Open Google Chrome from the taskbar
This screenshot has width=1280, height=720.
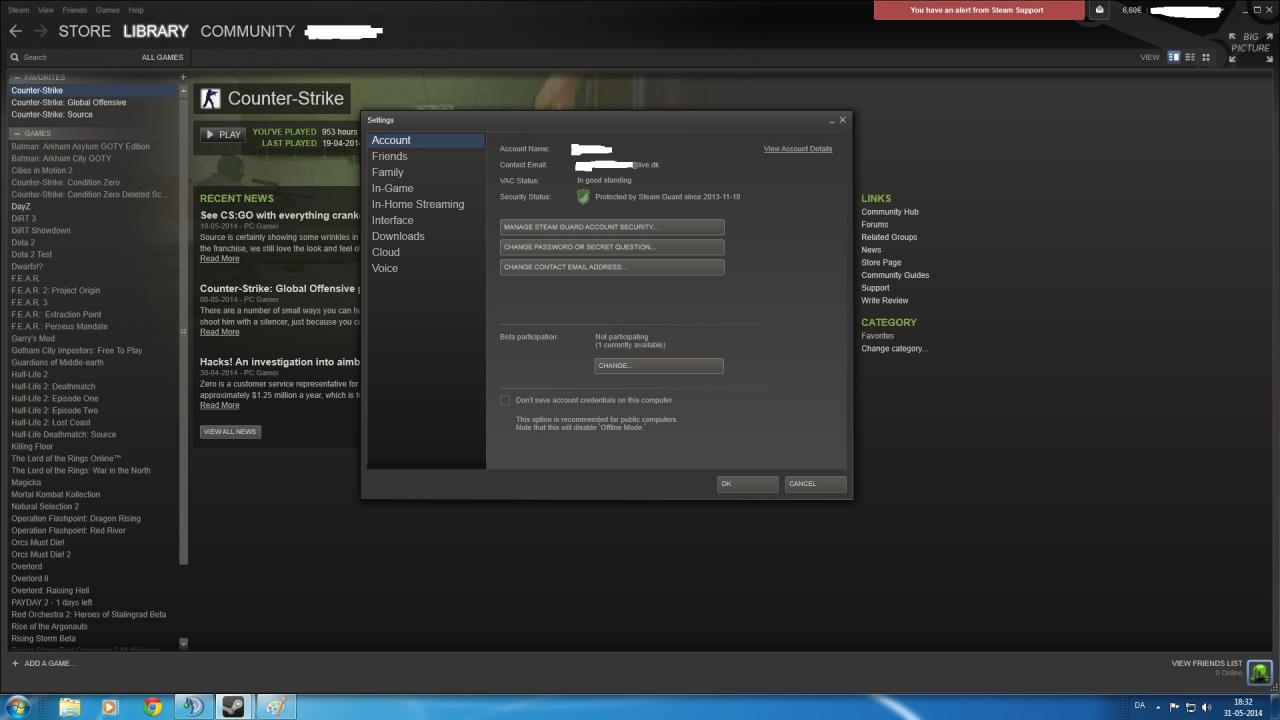152,707
